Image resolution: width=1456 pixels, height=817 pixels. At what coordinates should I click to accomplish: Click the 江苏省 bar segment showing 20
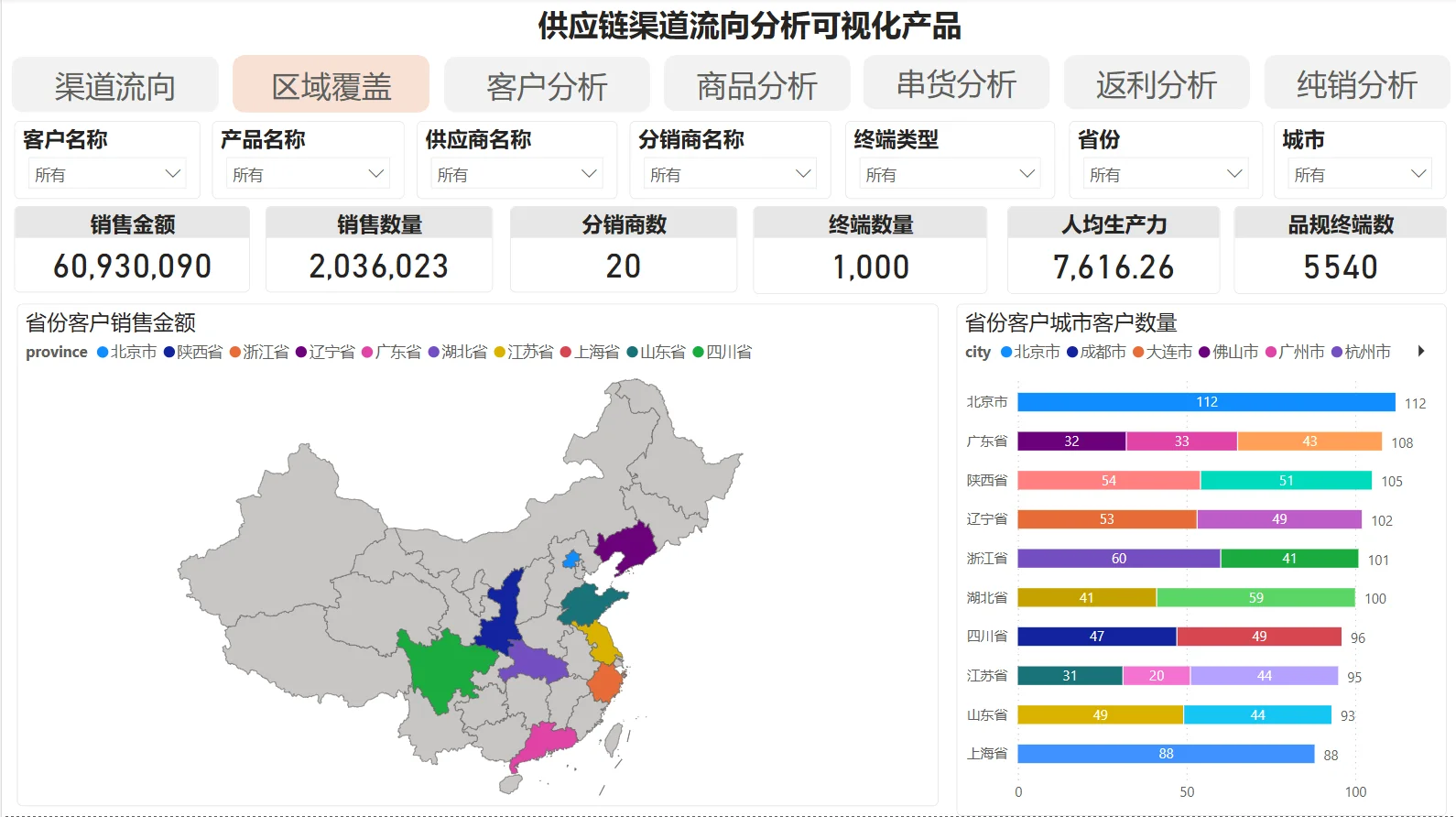tap(1157, 676)
